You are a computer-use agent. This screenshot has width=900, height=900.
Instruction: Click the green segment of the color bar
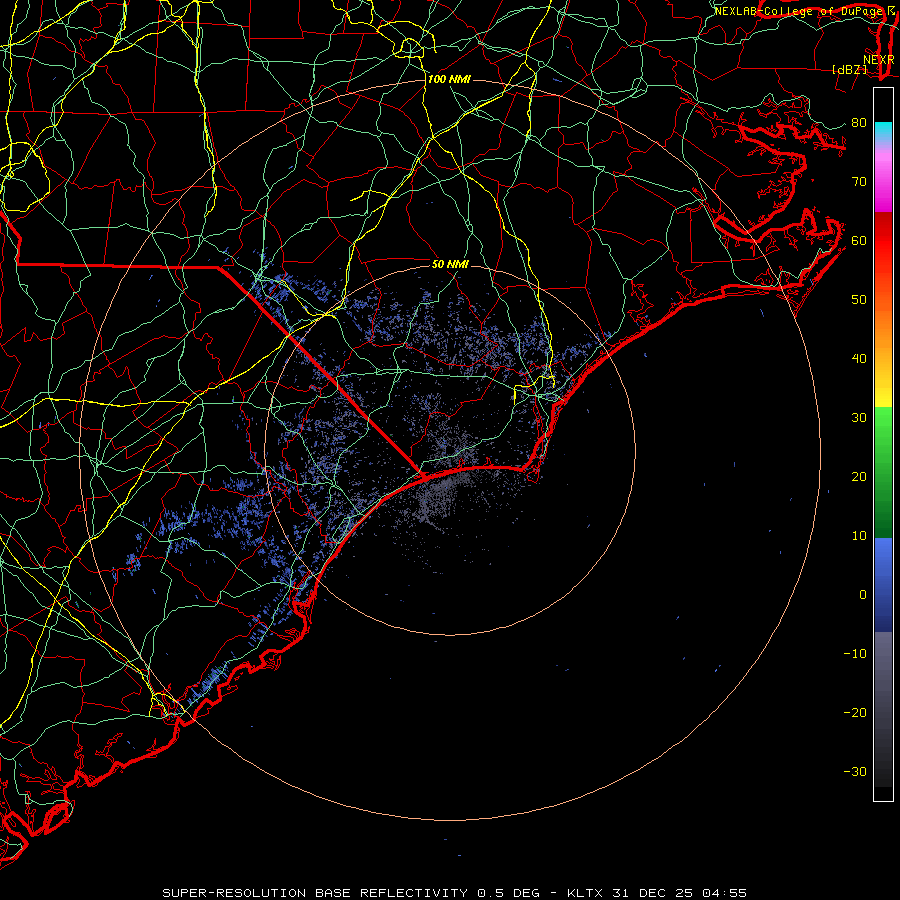coord(883,472)
